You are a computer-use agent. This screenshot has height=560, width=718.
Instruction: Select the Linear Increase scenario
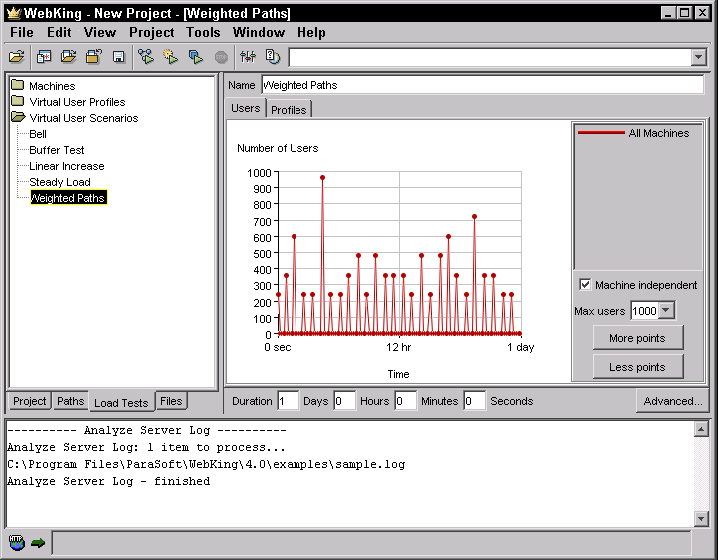[x=67, y=166]
